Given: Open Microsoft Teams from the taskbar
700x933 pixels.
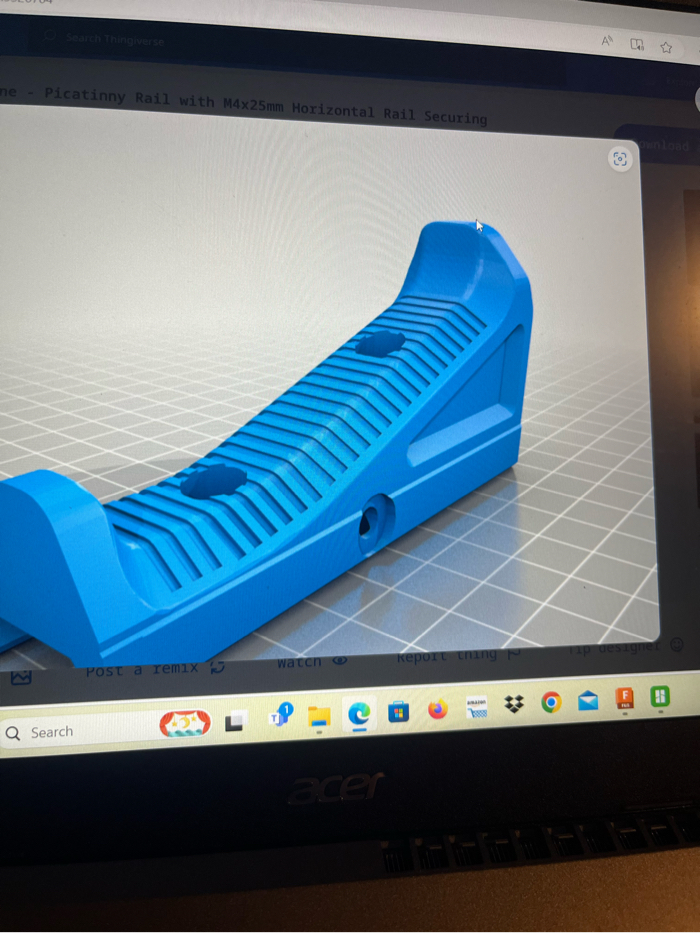Looking at the screenshot, I should click(x=280, y=717).
